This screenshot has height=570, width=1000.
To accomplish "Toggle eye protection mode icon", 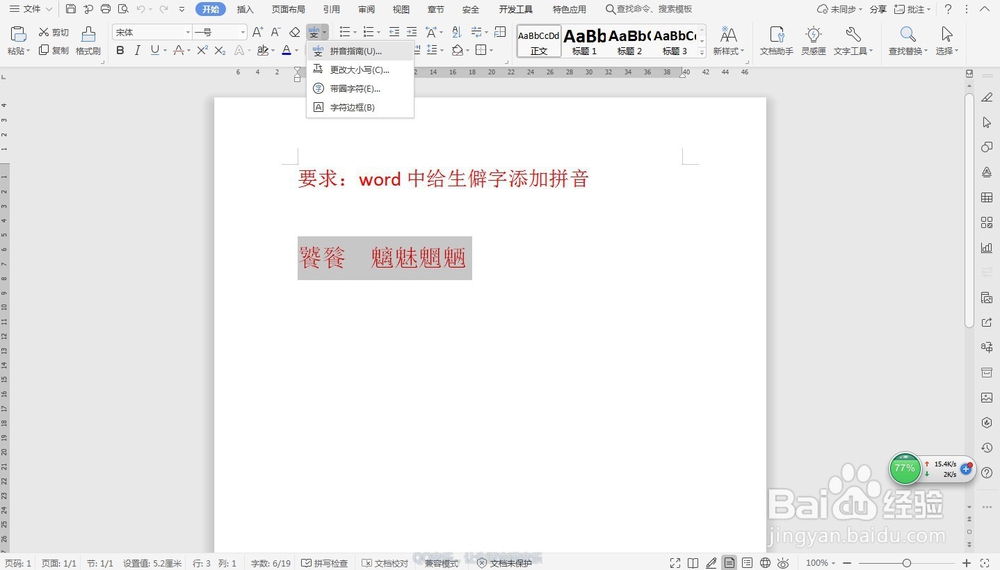I will [x=783, y=563].
